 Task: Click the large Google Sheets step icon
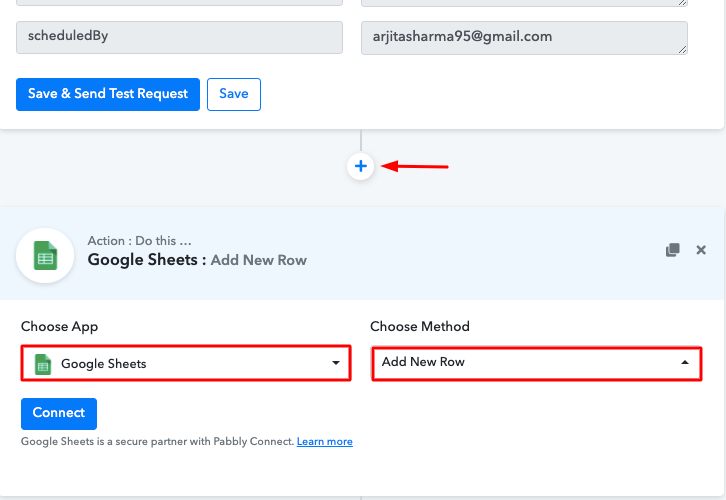click(x=45, y=256)
